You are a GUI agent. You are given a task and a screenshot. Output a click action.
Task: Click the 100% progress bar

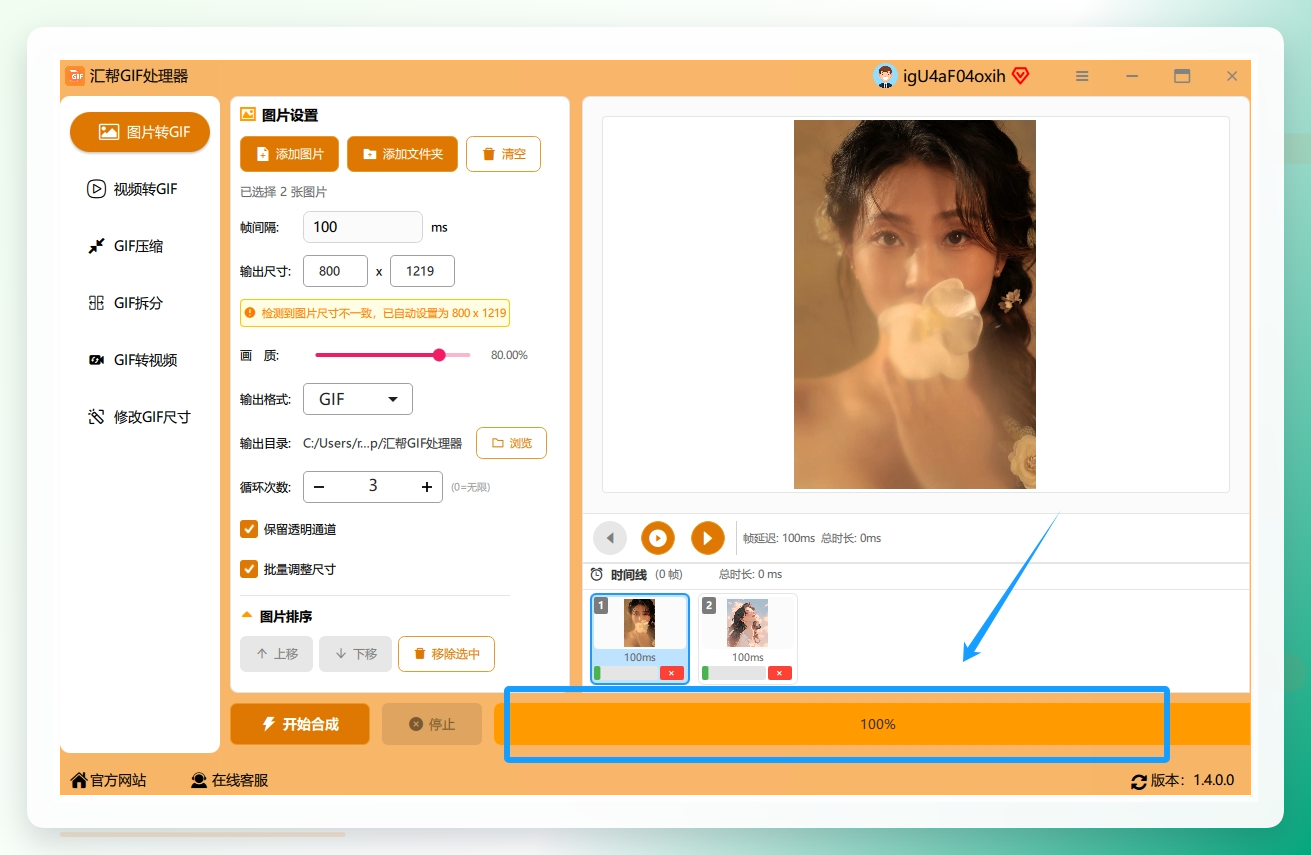(872, 724)
